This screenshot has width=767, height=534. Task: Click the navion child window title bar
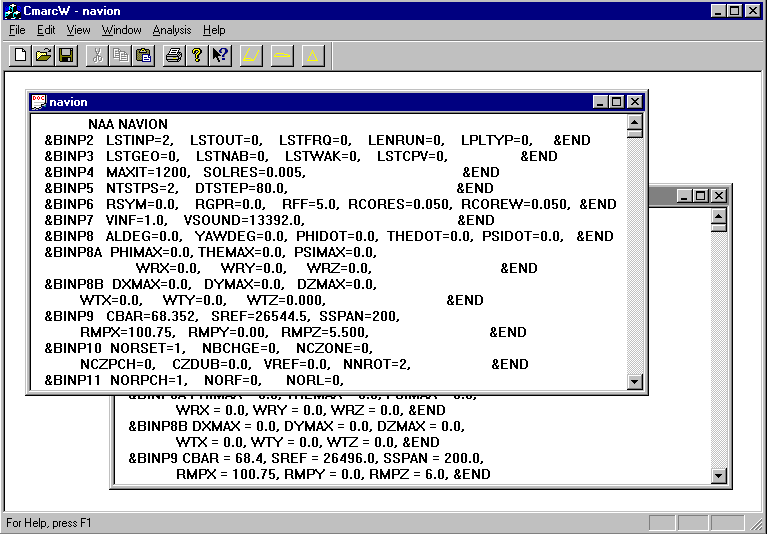pyautogui.click(x=338, y=102)
